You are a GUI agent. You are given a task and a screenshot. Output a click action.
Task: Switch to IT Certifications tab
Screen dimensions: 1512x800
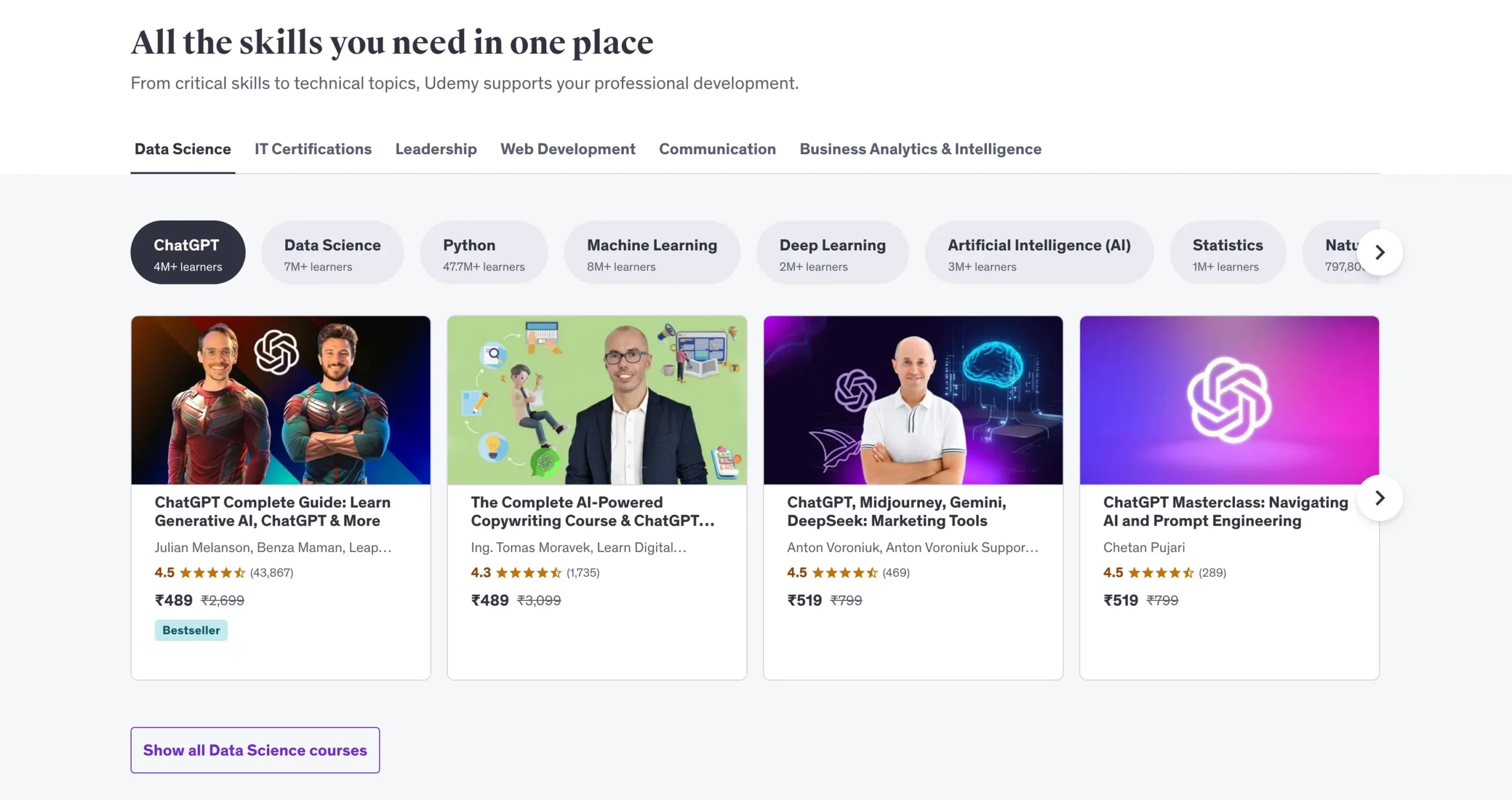313,149
